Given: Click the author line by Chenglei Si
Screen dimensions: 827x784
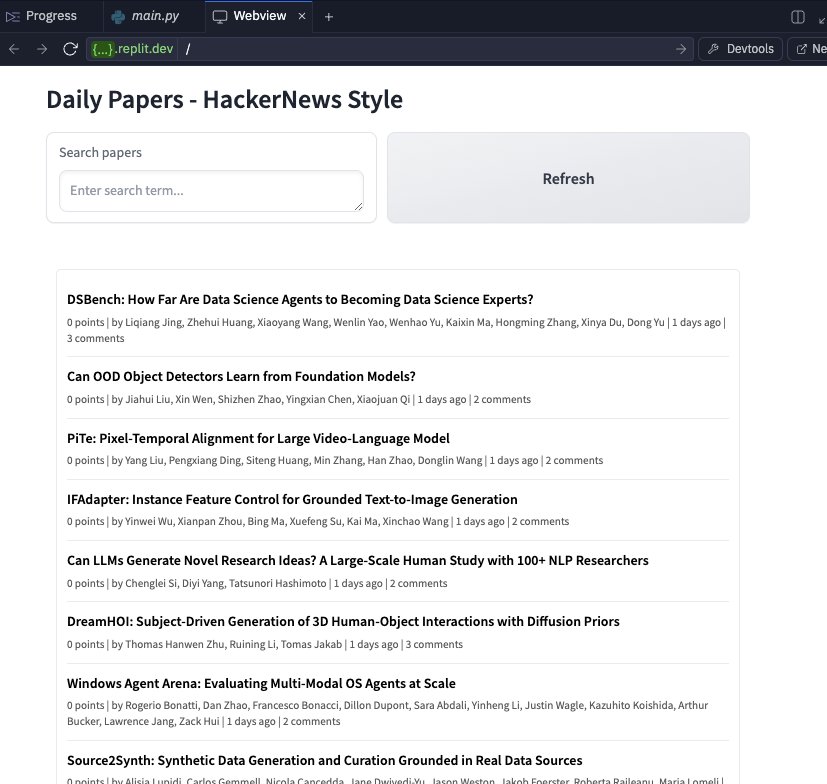Looking at the screenshot, I should (x=226, y=584).
